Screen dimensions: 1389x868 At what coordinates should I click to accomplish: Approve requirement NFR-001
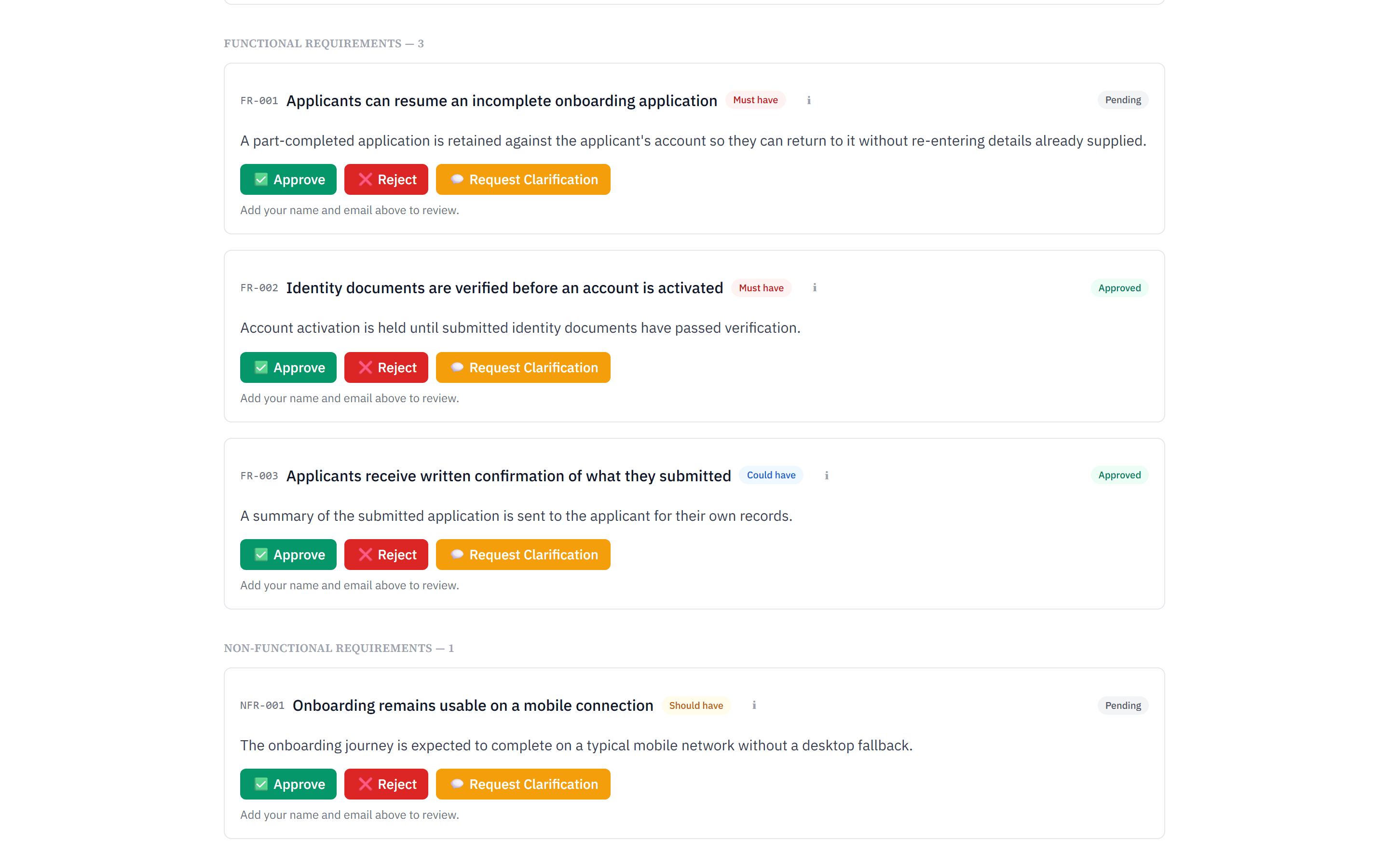[x=288, y=784]
